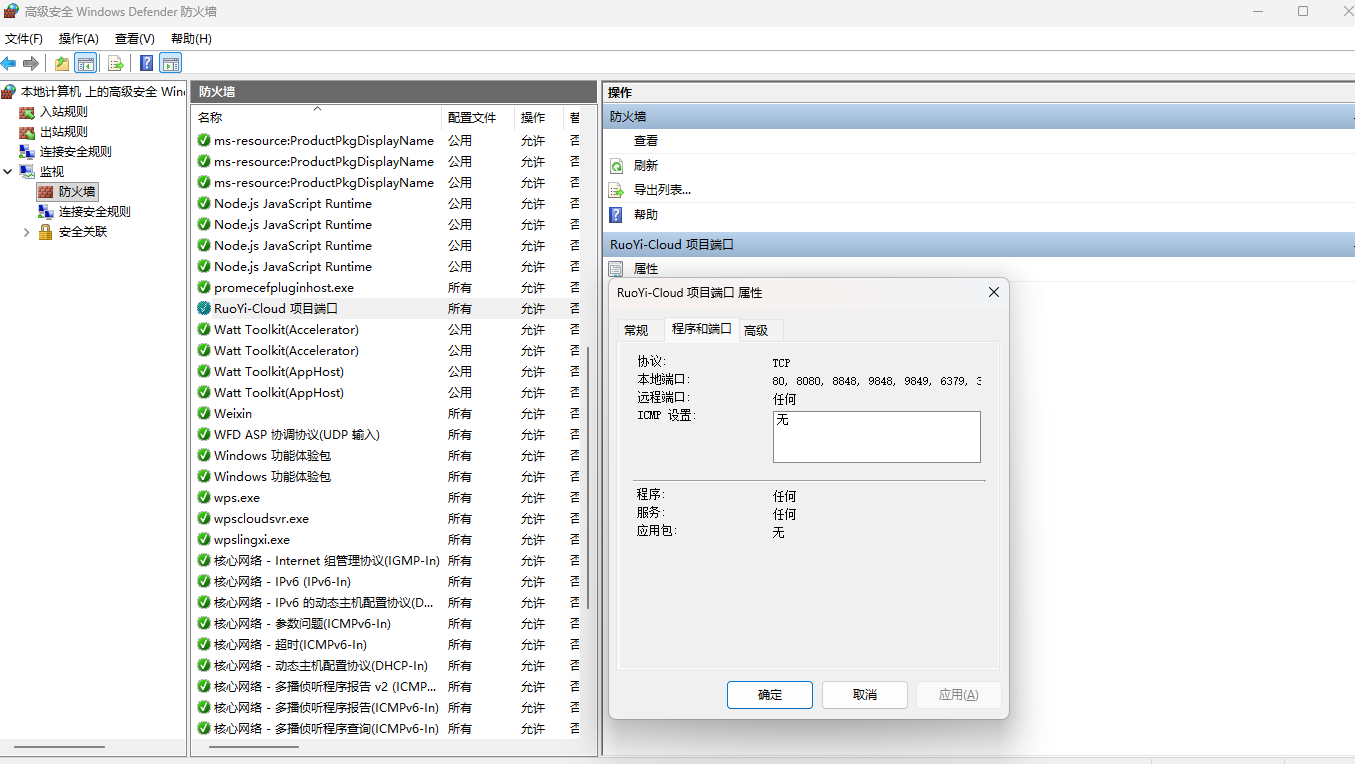Select the Weixin rule row
This screenshot has width=1355, height=764.
coord(388,414)
